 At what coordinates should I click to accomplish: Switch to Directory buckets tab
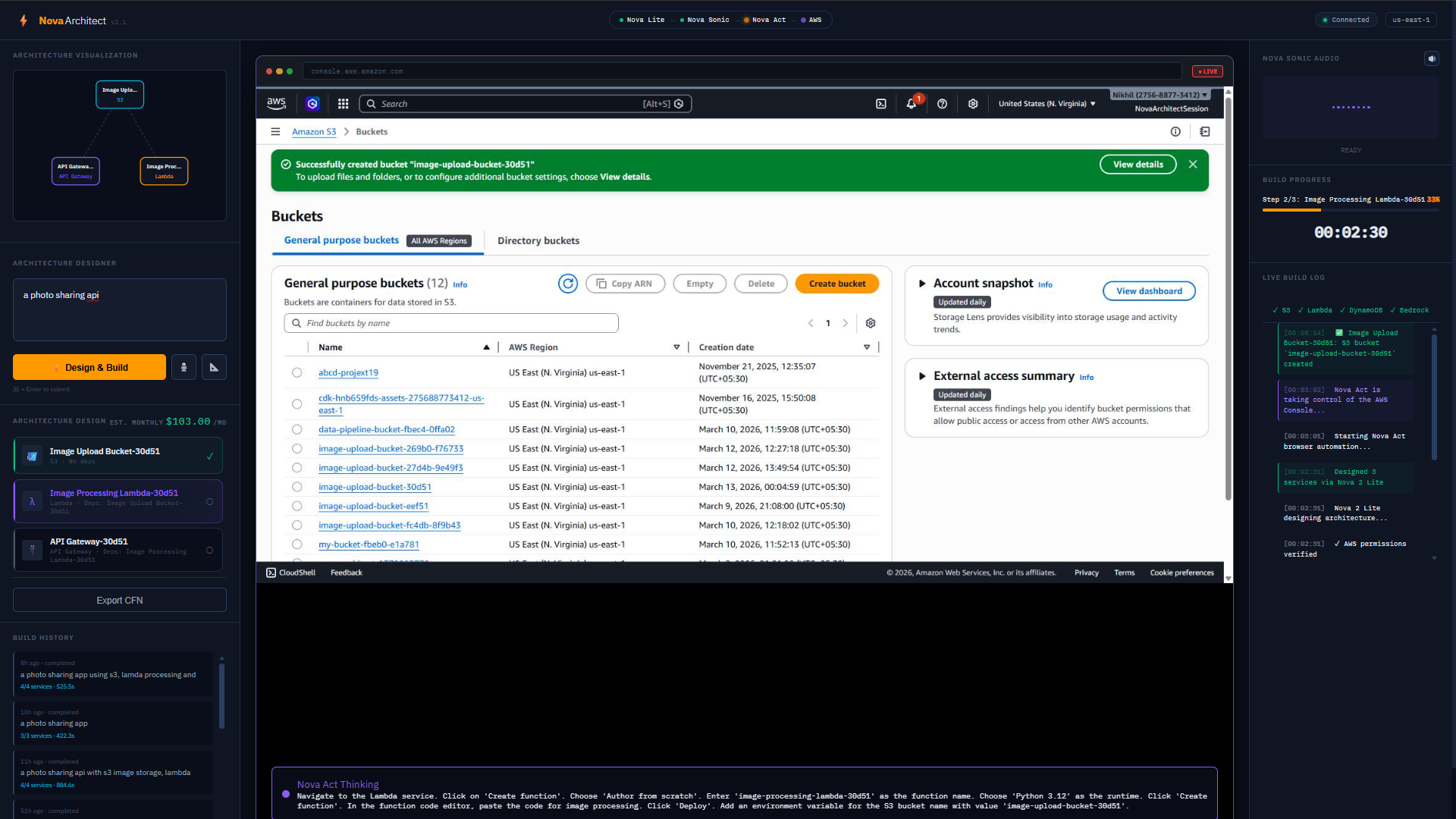pos(538,240)
